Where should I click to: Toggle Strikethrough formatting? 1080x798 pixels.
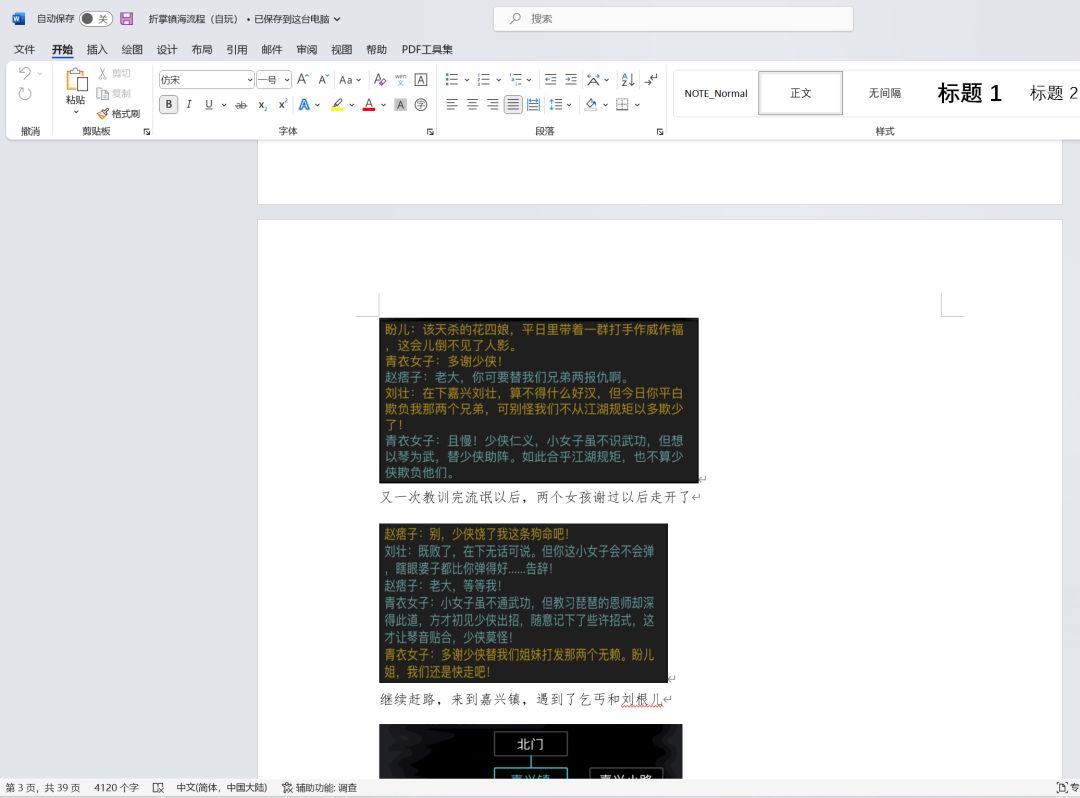(x=241, y=105)
